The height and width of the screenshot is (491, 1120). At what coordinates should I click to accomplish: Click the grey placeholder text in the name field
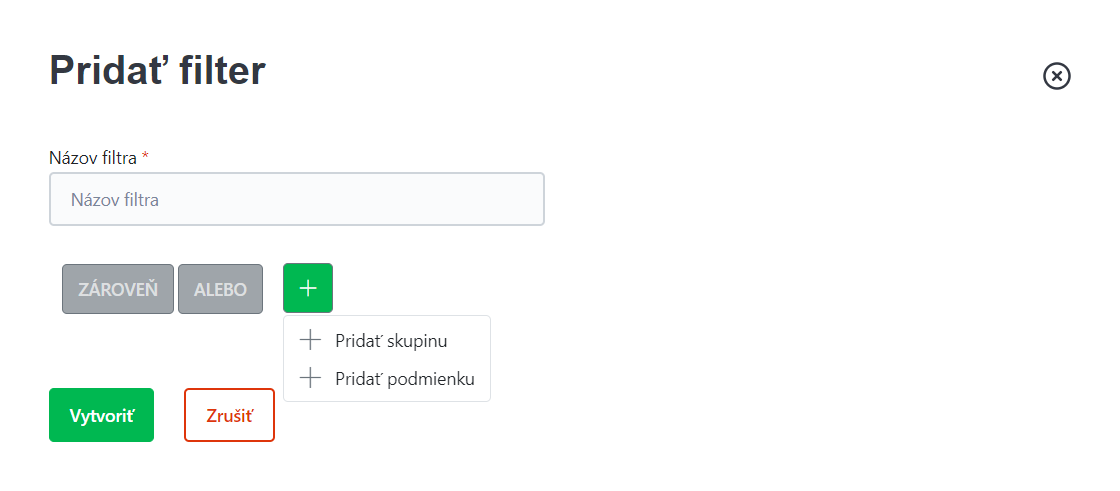click(x=115, y=200)
